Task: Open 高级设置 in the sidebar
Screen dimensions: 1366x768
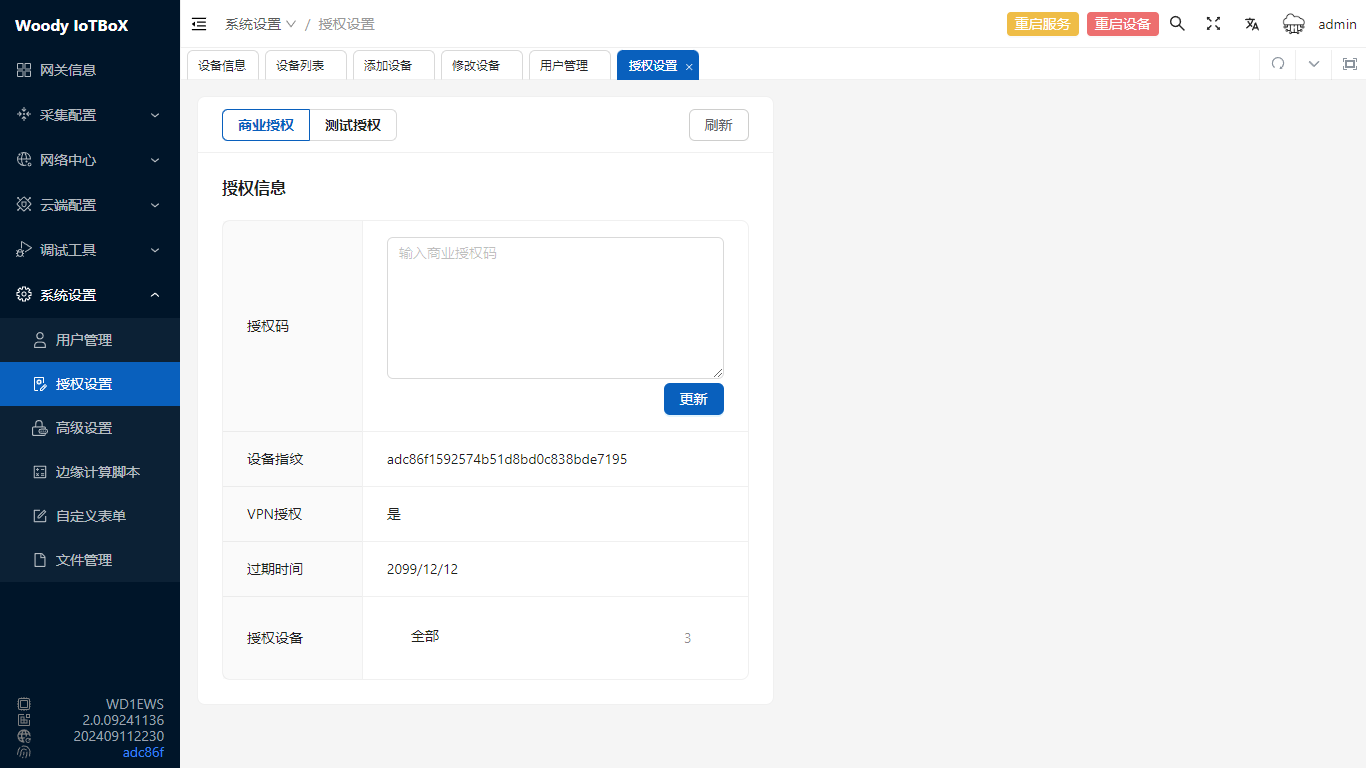Action: [x=84, y=428]
